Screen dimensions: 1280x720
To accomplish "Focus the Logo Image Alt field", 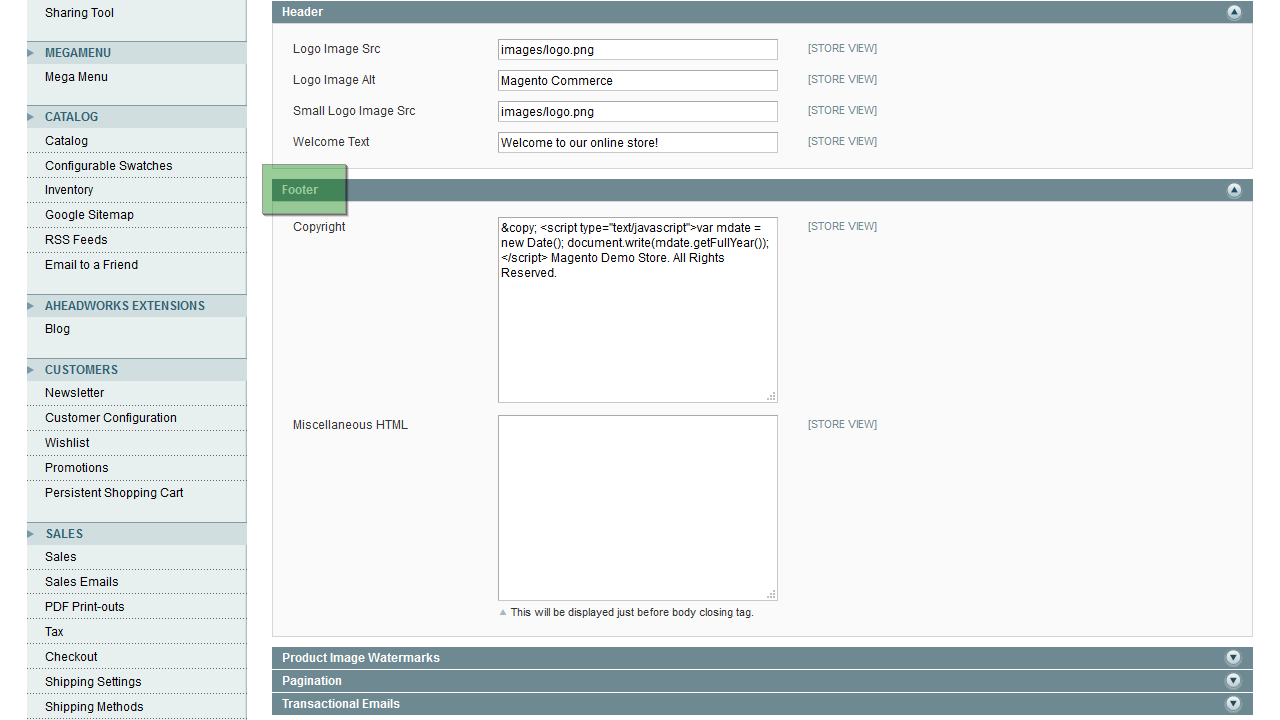I will [638, 80].
